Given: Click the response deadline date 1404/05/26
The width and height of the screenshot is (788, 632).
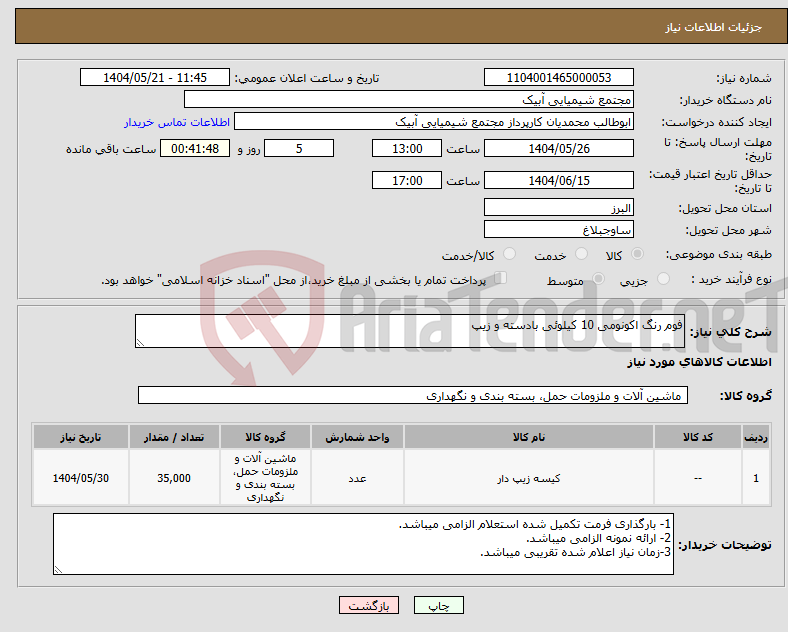Looking at the screenshot, I should 559,149.
